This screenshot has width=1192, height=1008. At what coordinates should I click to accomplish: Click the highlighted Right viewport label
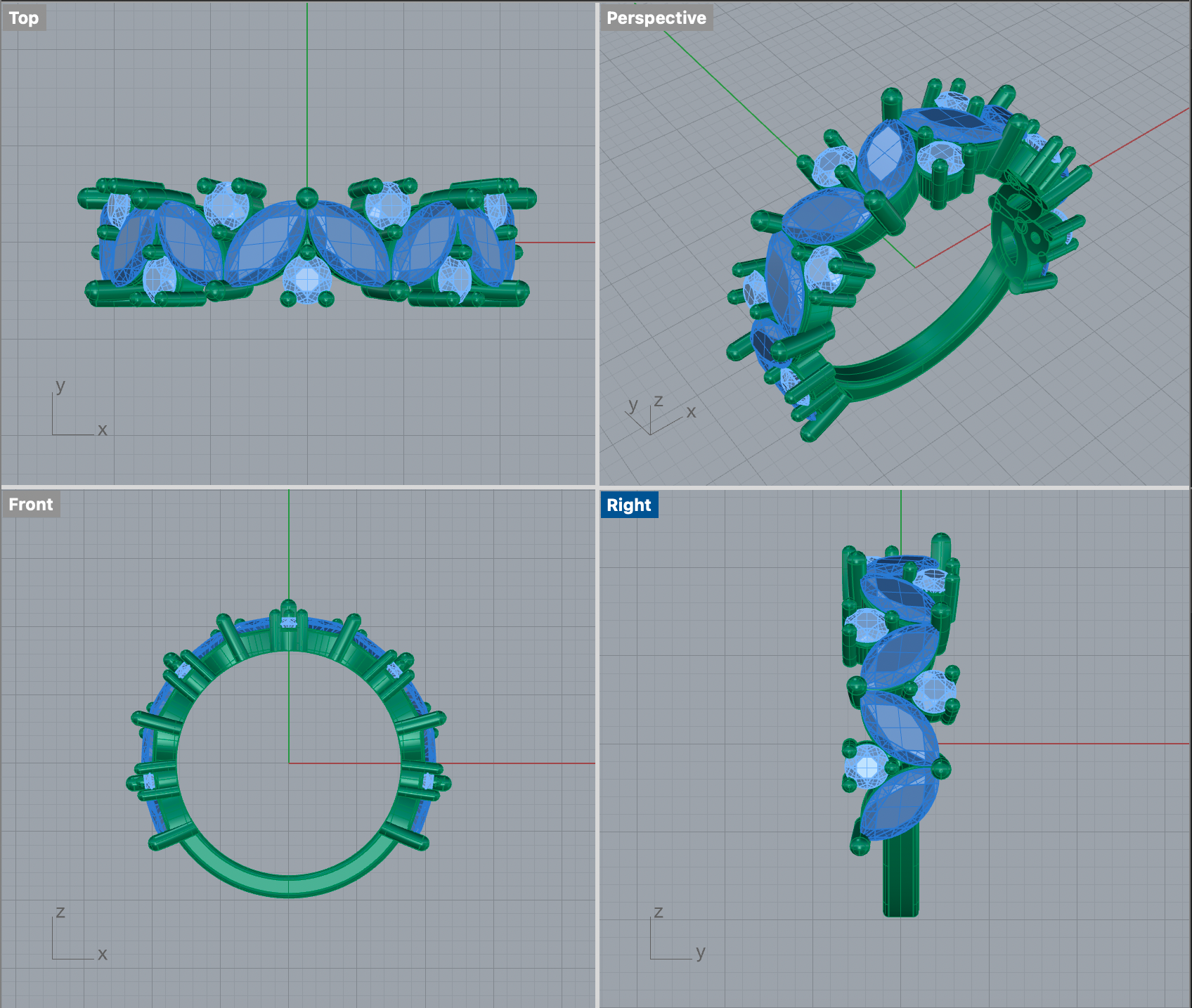pos(628,505)
